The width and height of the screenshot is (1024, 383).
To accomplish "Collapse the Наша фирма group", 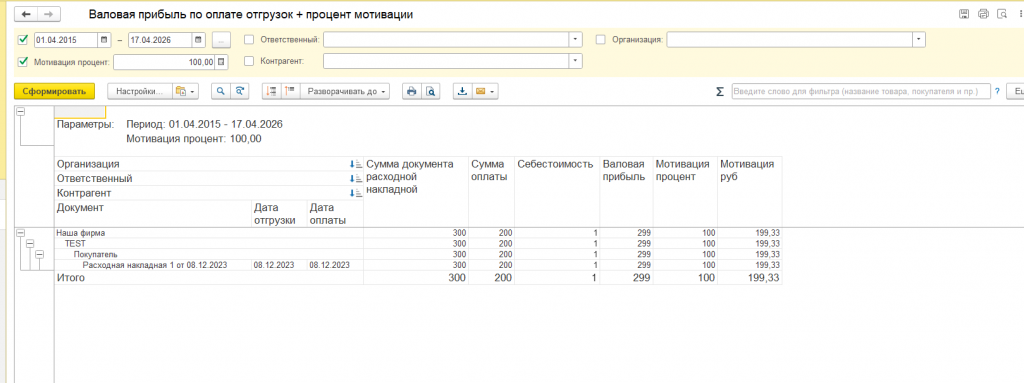I will (x=20, y=232).
